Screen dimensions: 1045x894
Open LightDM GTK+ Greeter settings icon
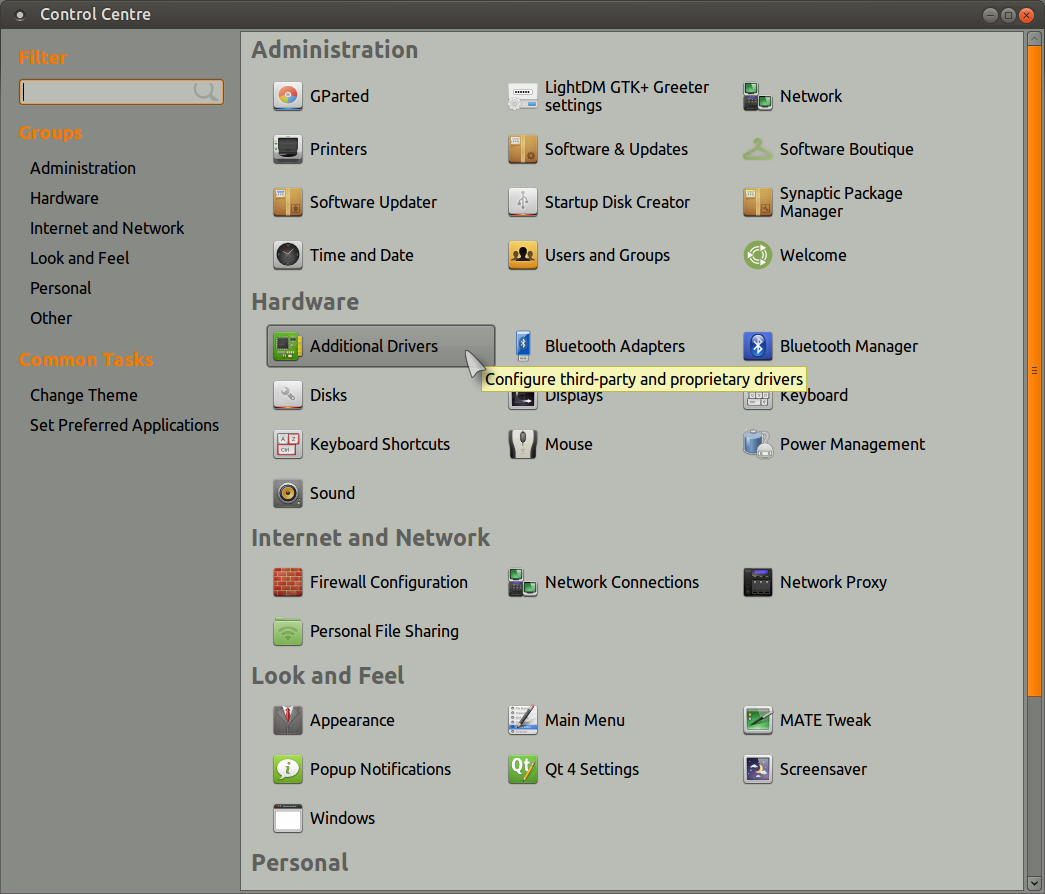coord(522,96)
